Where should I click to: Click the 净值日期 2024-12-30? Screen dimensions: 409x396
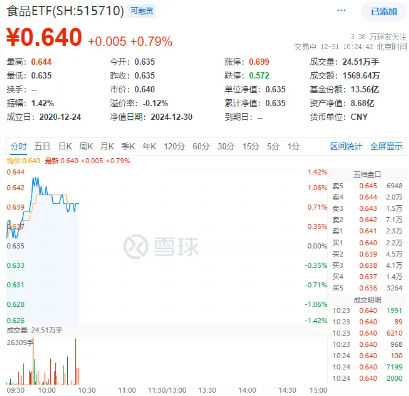(x=171, y=117)
